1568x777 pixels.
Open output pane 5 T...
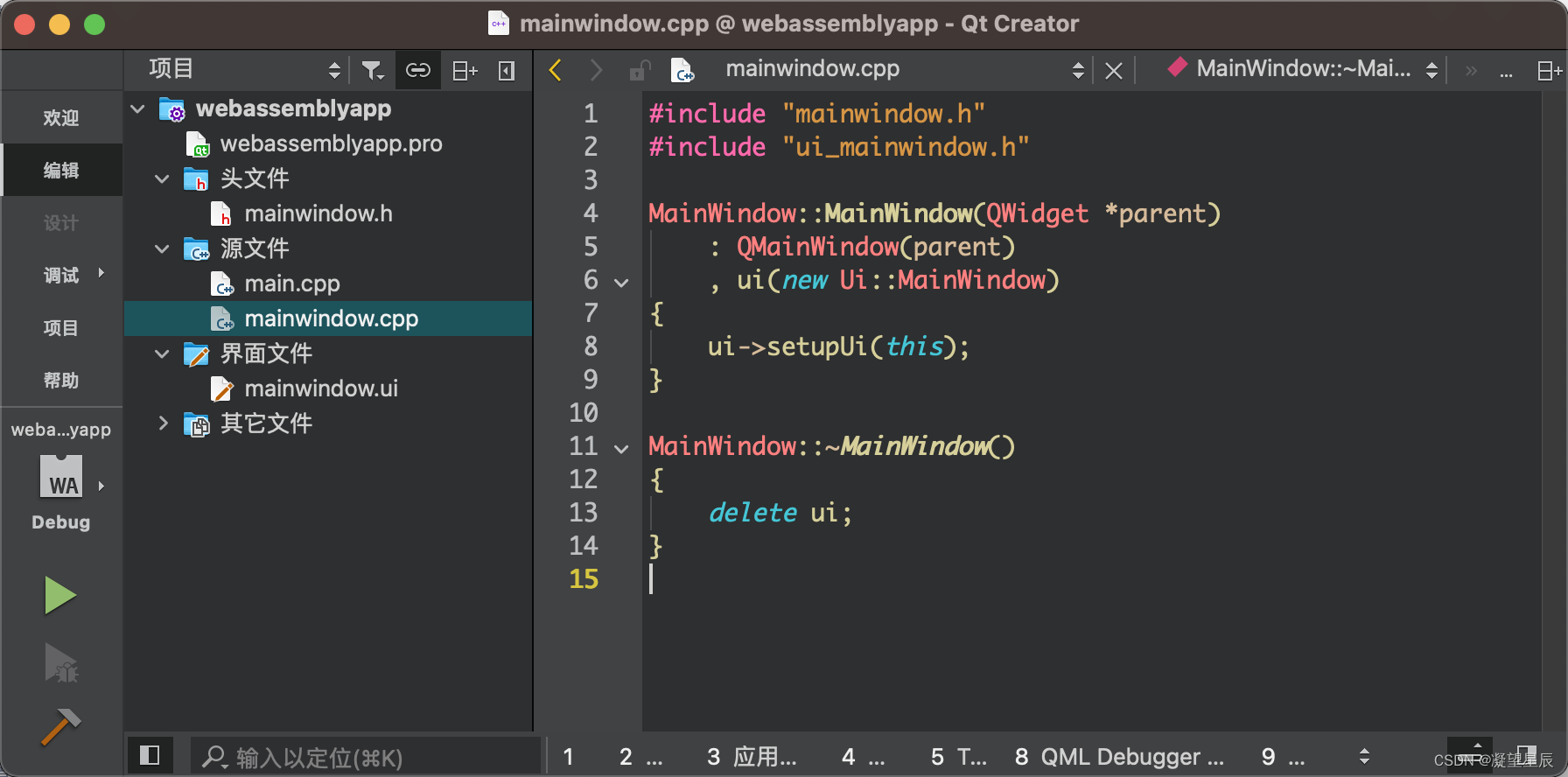click(958, 756)
